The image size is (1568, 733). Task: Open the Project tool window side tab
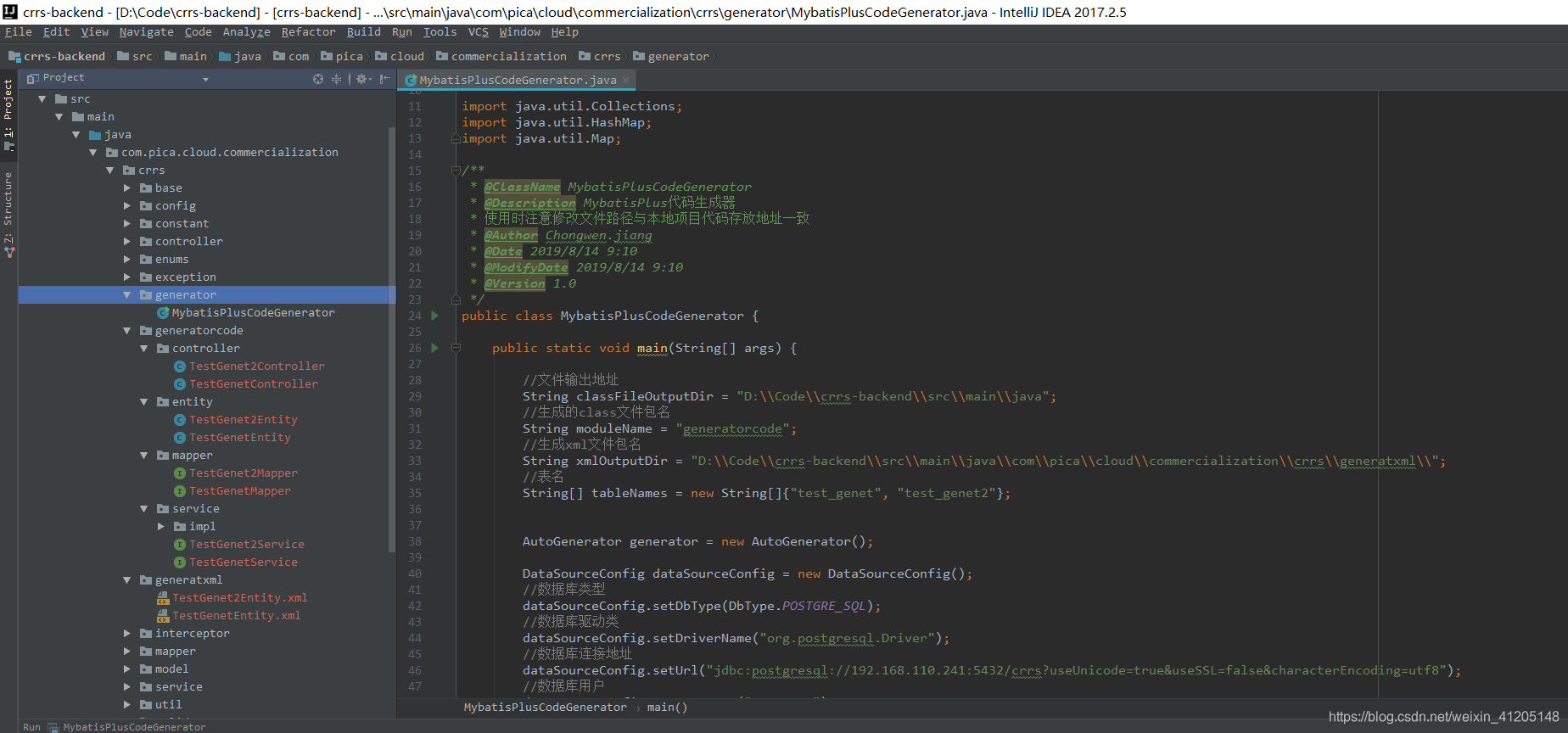8,115
